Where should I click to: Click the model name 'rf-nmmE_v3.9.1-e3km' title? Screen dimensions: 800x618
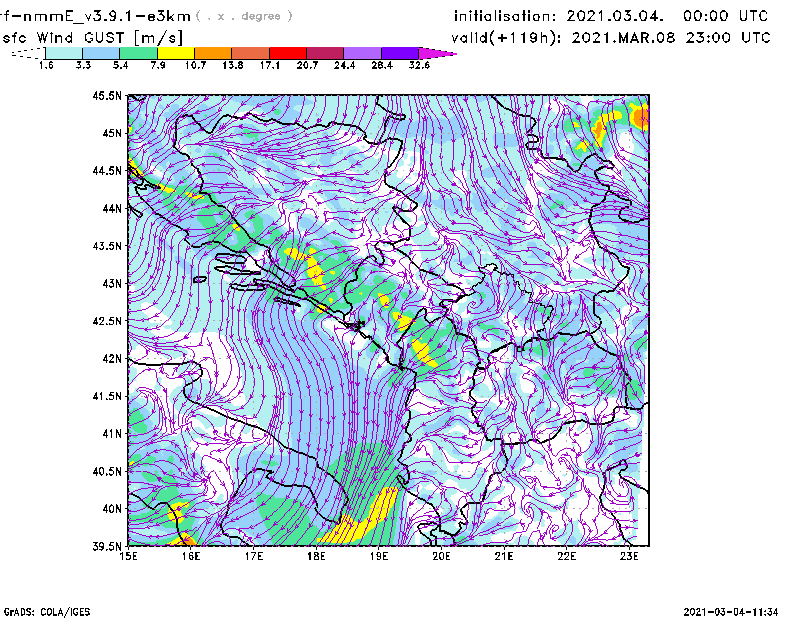click(x=95, y=16)
